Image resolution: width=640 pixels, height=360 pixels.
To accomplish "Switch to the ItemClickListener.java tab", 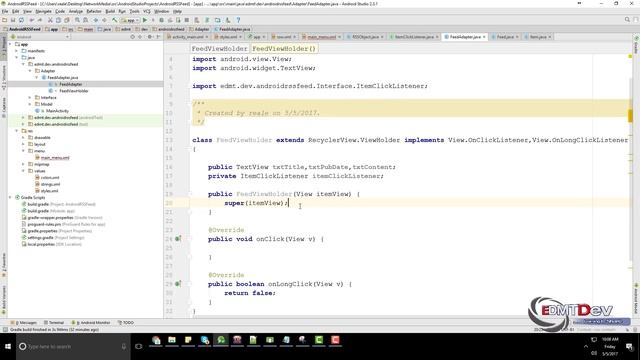I will coord(414,37).
